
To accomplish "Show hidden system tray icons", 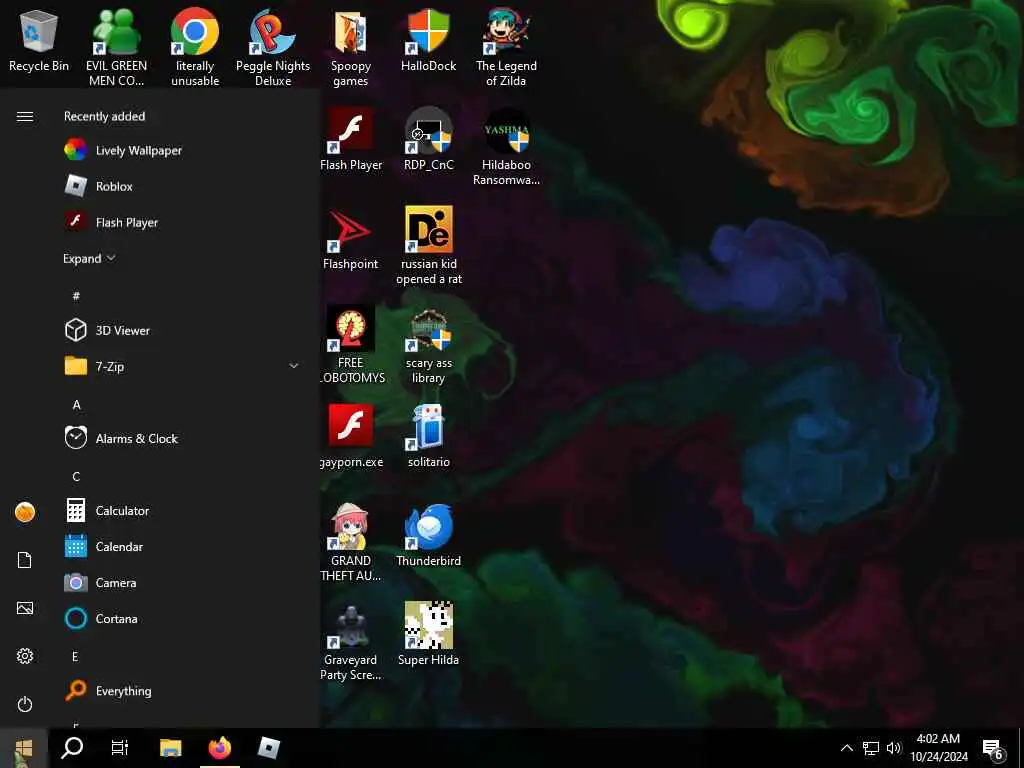I will (846, 748).
